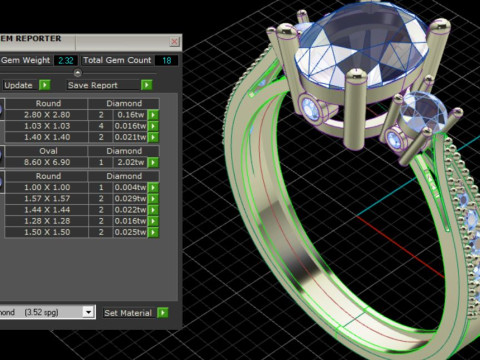Image resolution: width=480 pixels, height=360 pixels.
Task: Select the 1.00 X 1.00 size cell
Action: pos(47,188)
